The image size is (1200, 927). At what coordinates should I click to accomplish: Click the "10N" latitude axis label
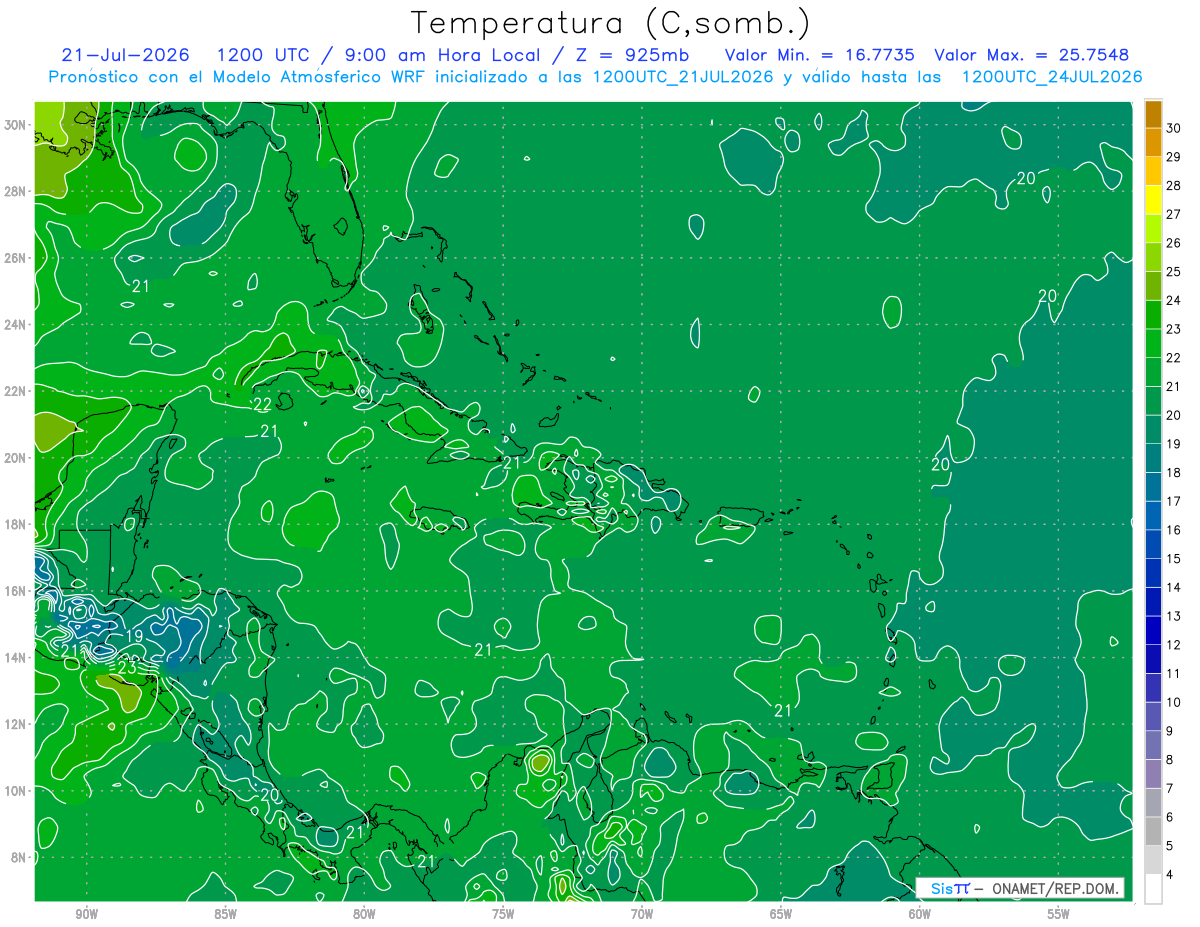tap(16, 790)
